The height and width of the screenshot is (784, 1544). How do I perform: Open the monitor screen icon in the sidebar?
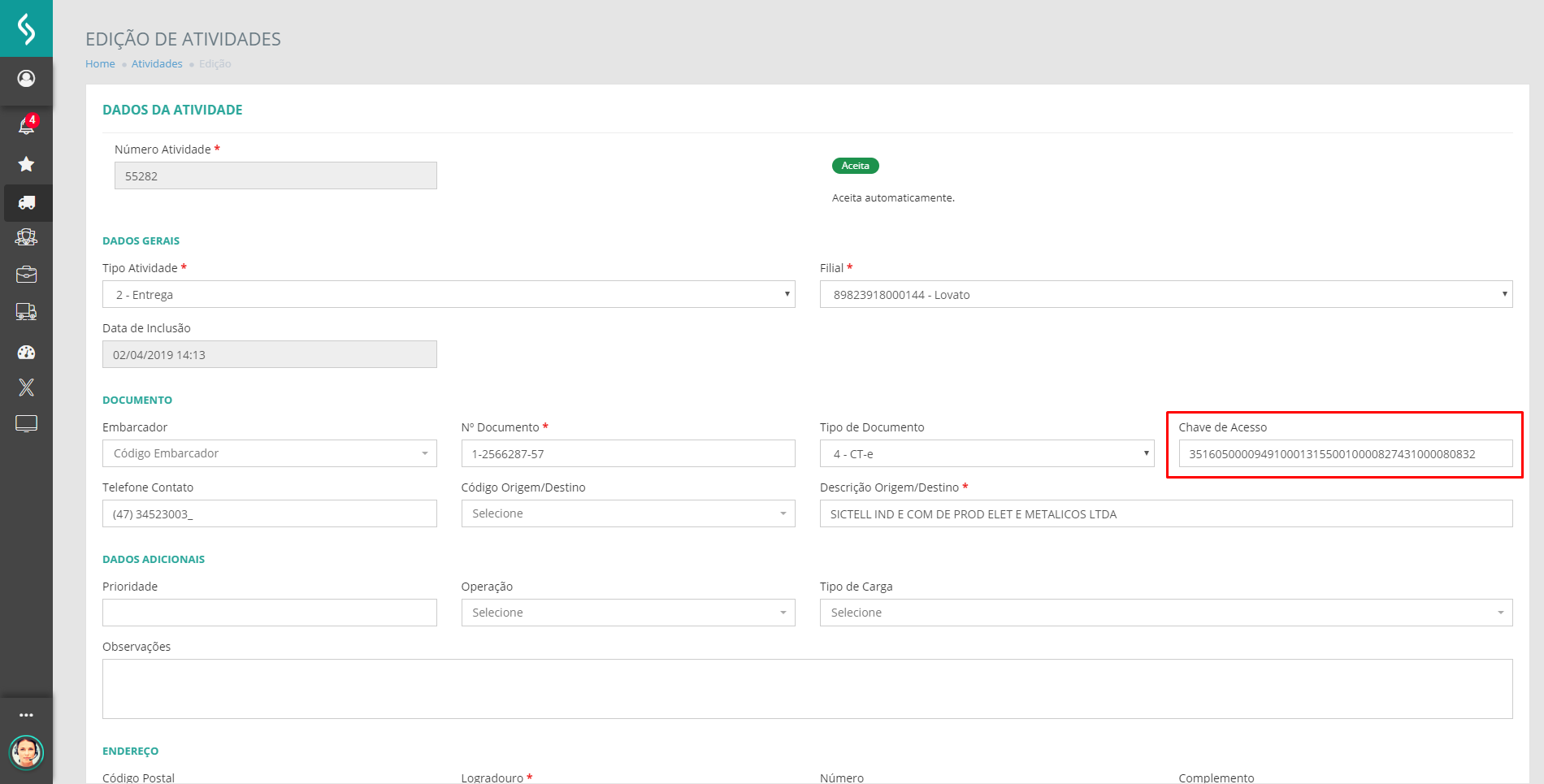(26, 424)
